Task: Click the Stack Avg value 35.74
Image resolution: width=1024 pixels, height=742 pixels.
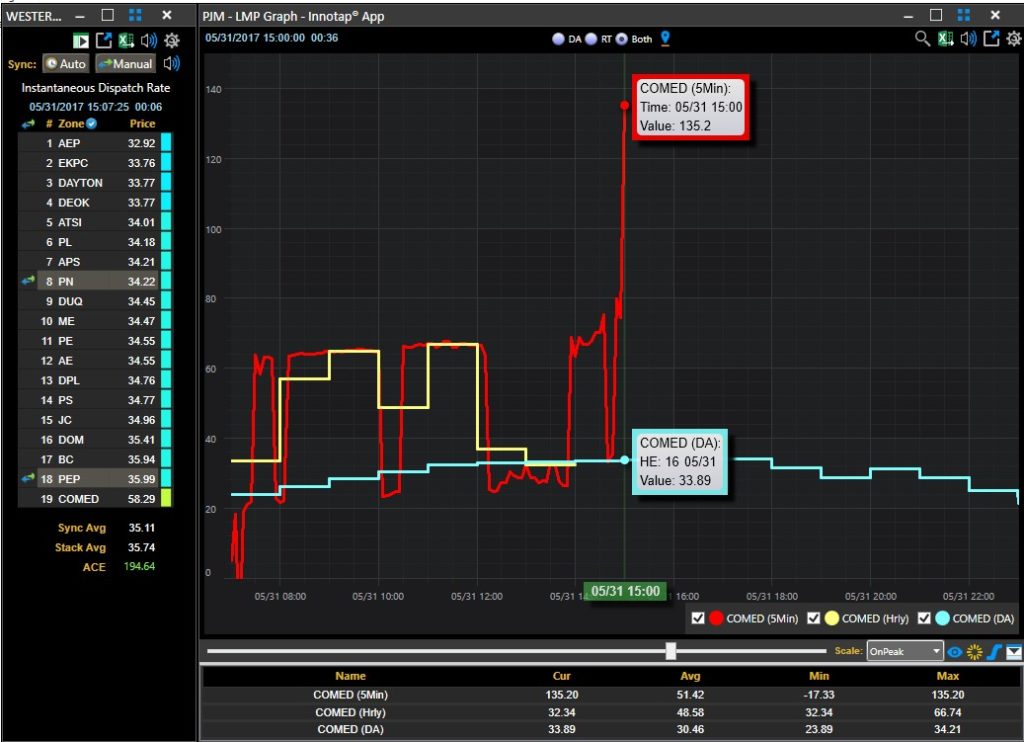Action: pos(142,547)
